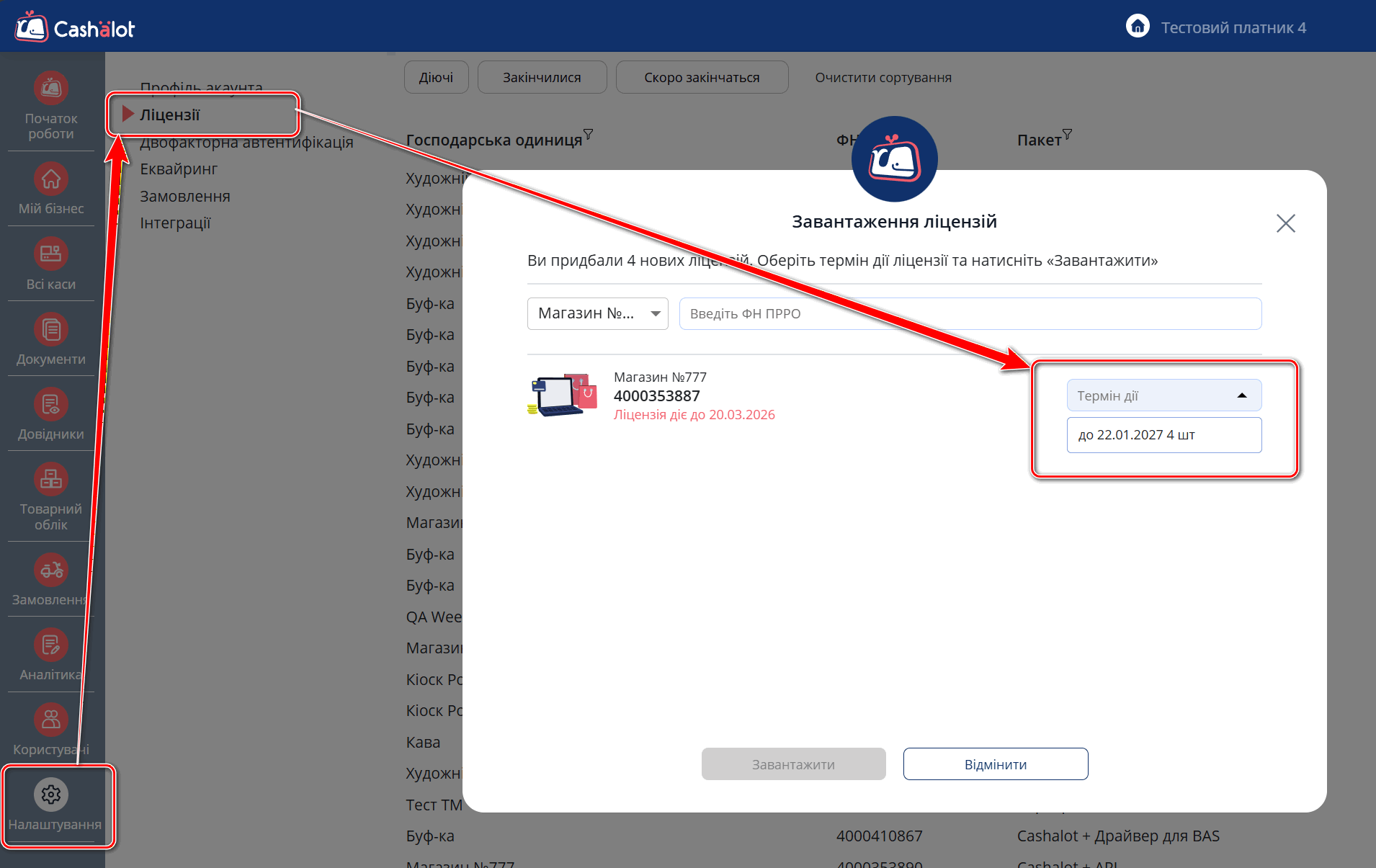Close the Завантаження ліцензій dialog
1376x868 pixels.
coord(1285,223)
